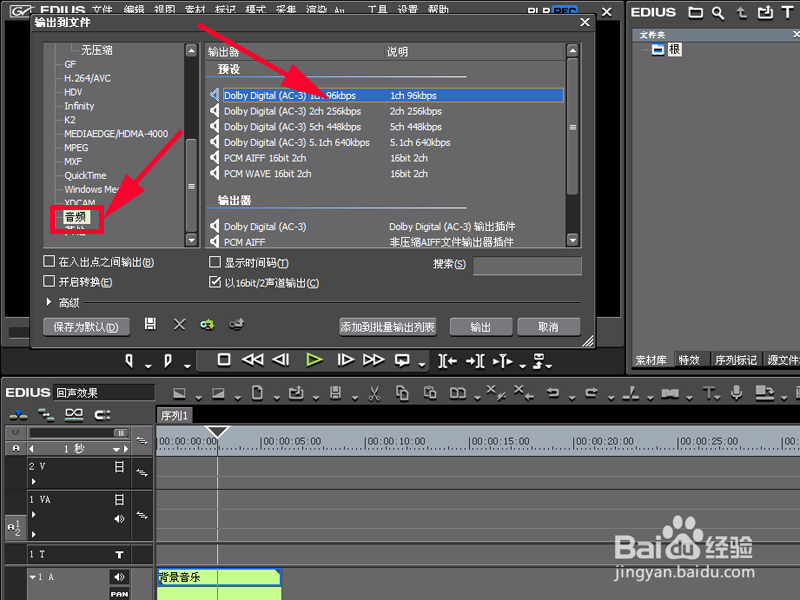Click the fast-forward playback icon
This screenshot has height=600, width=800.
pos(372,361)
